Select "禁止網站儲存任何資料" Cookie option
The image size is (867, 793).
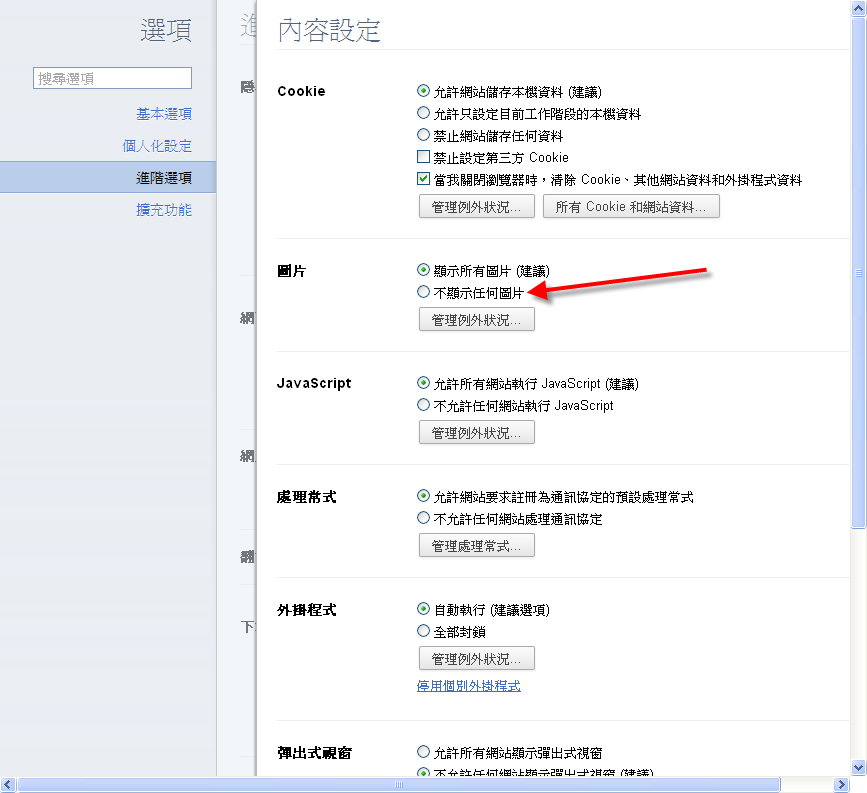click(423, 135)
